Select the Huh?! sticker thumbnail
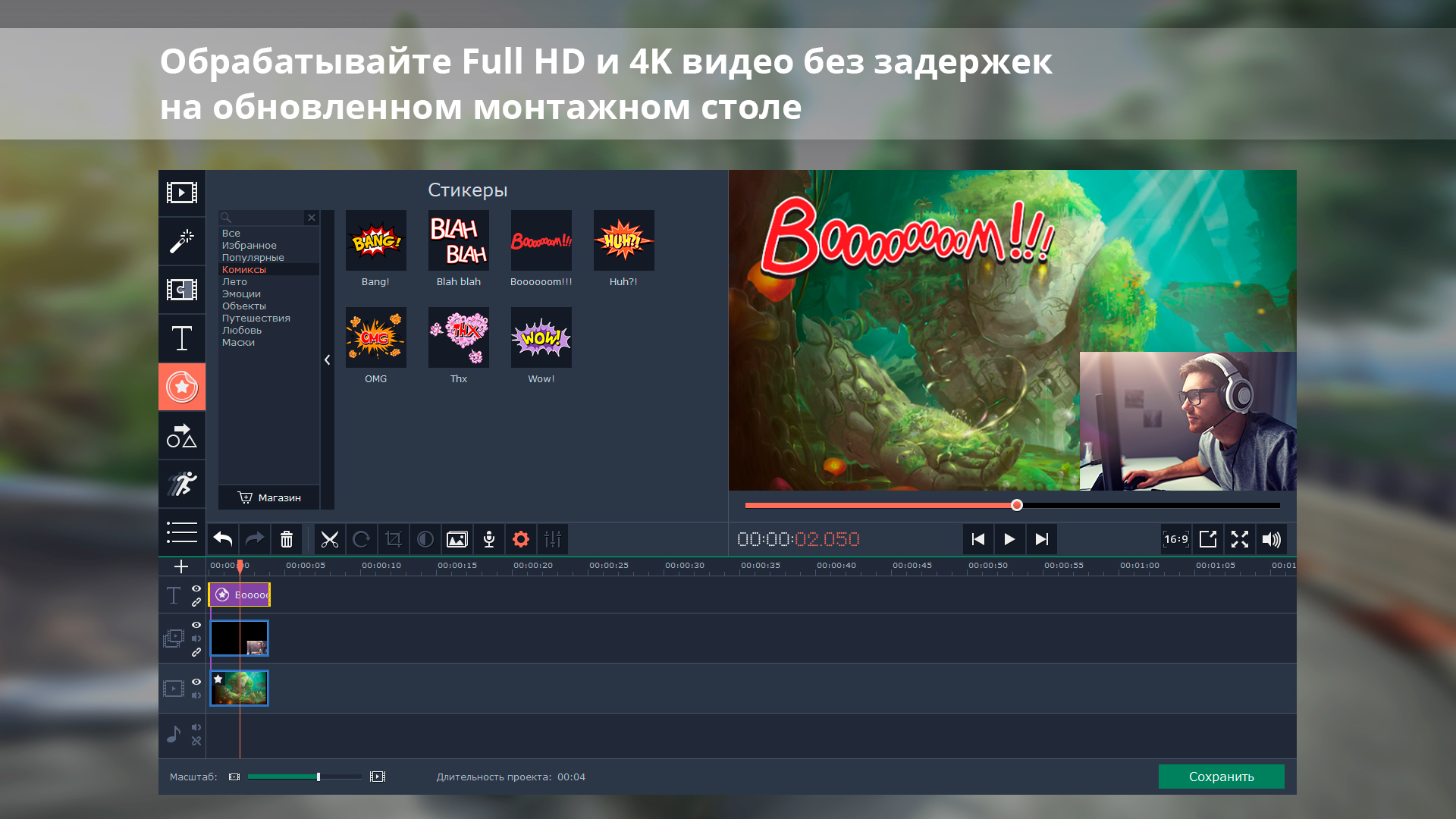This screenshot has width=1456, height=819. point(624,240)
